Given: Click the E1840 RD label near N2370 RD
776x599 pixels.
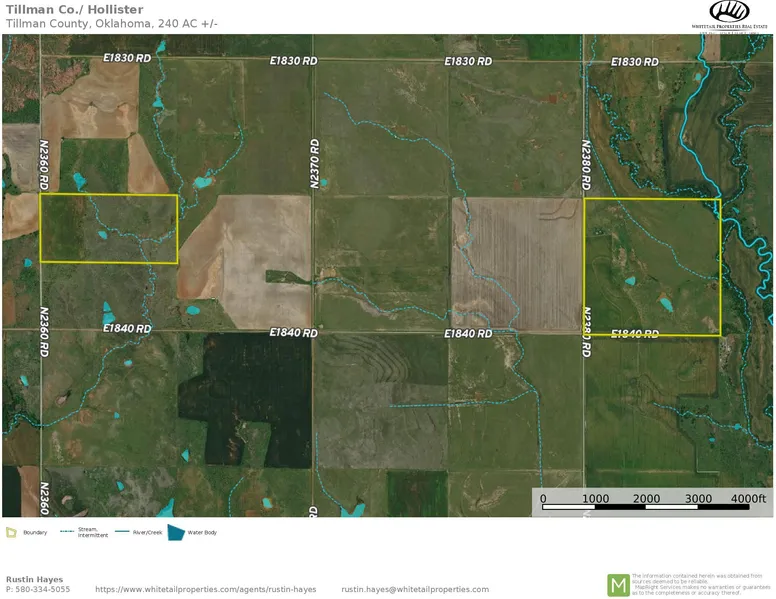Looking at the screenshot, I should pos(293,332).
